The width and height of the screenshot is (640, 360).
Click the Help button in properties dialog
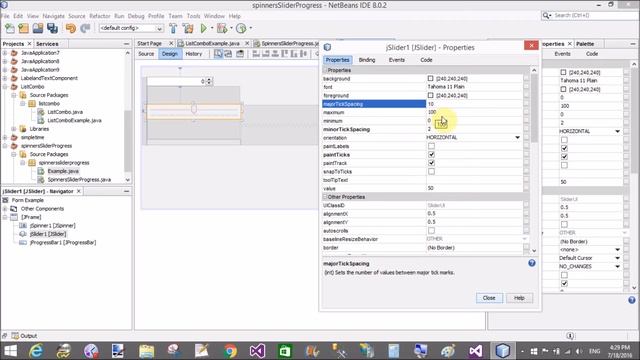coord(519,298)
